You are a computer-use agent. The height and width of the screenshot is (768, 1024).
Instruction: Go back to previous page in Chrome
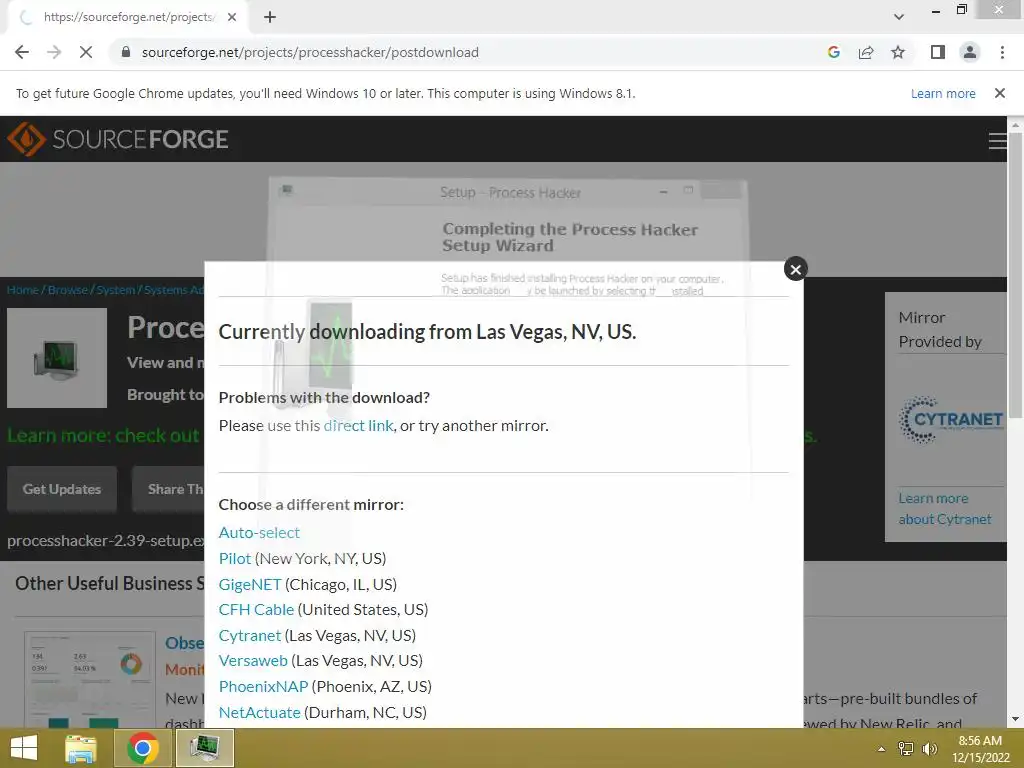point(22,52)
